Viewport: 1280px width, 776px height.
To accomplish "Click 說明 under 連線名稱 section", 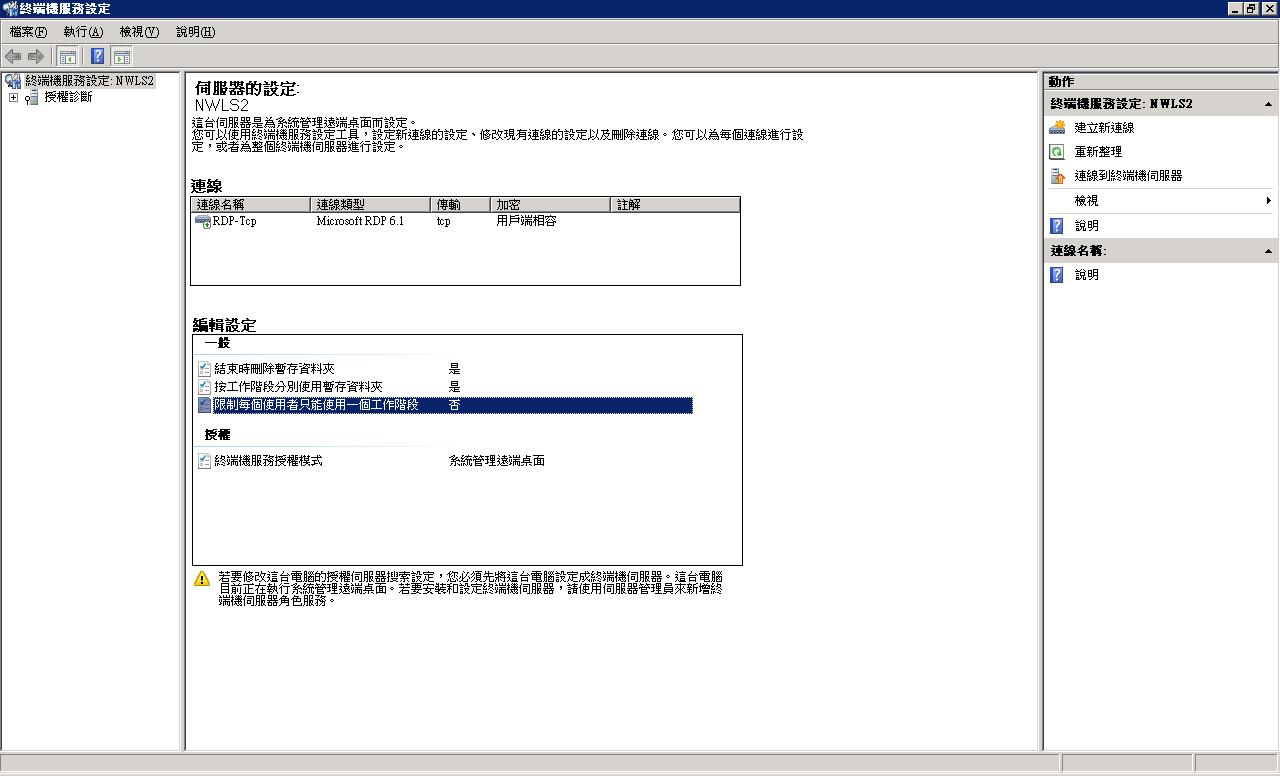I will pyautogui.click(x=1086, y=275).
